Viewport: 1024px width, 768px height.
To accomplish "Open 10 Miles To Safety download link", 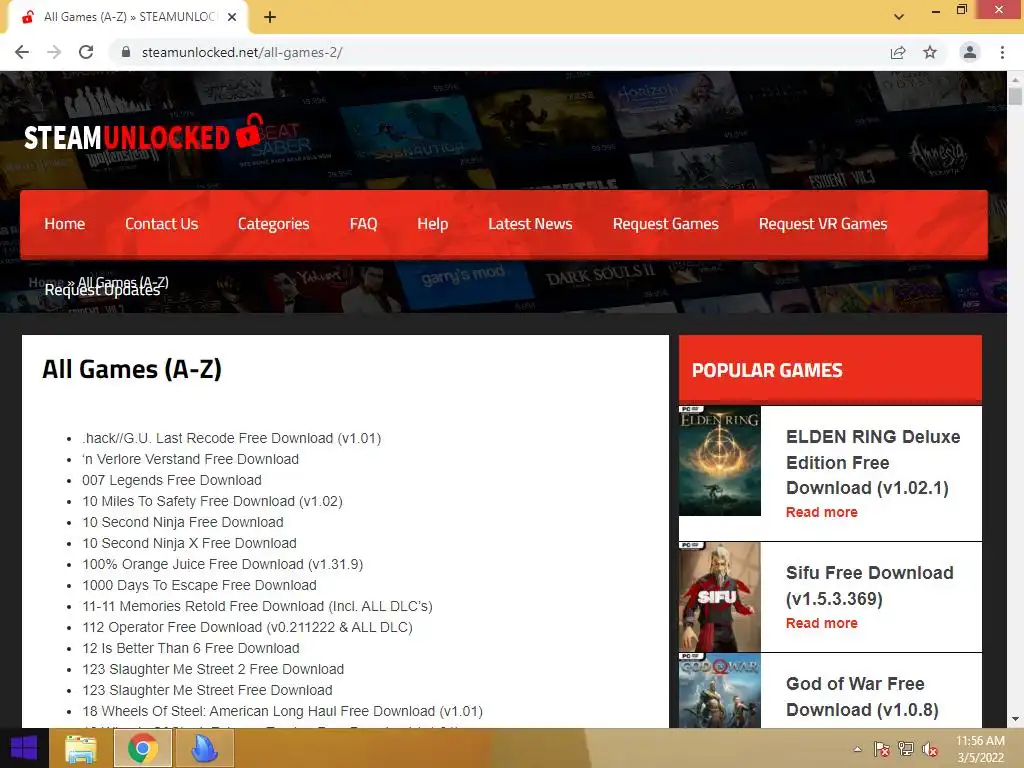I will pyautogui.click(x=212, y=501).
